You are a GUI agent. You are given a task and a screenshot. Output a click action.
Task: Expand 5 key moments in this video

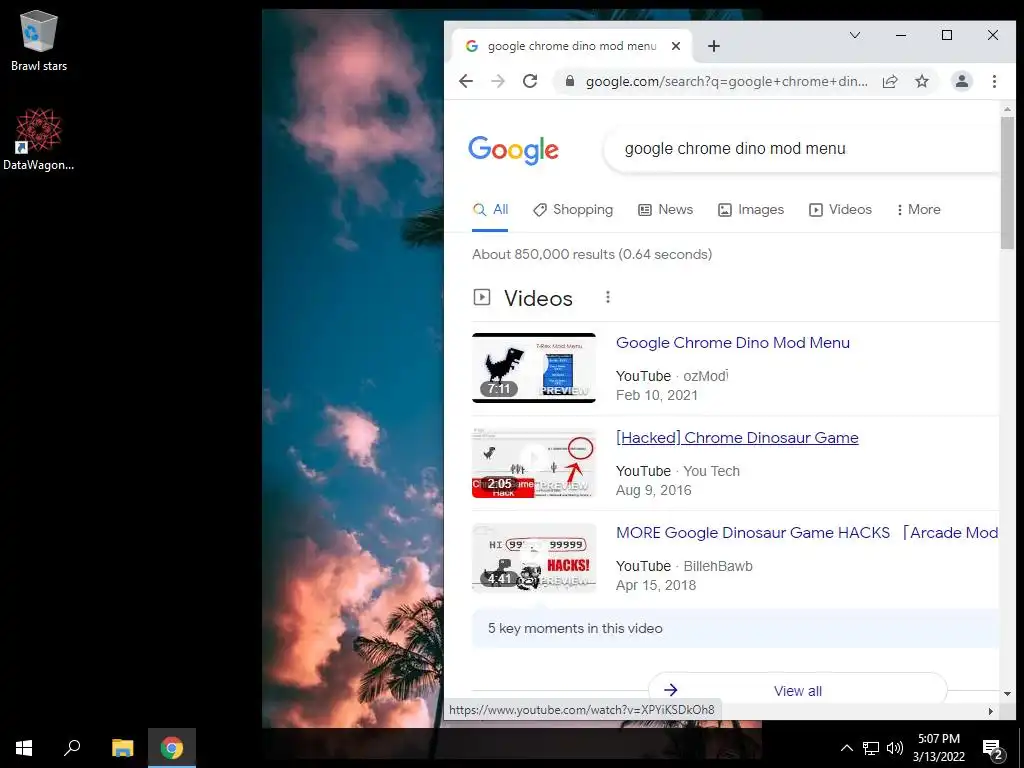click(735, 628)
